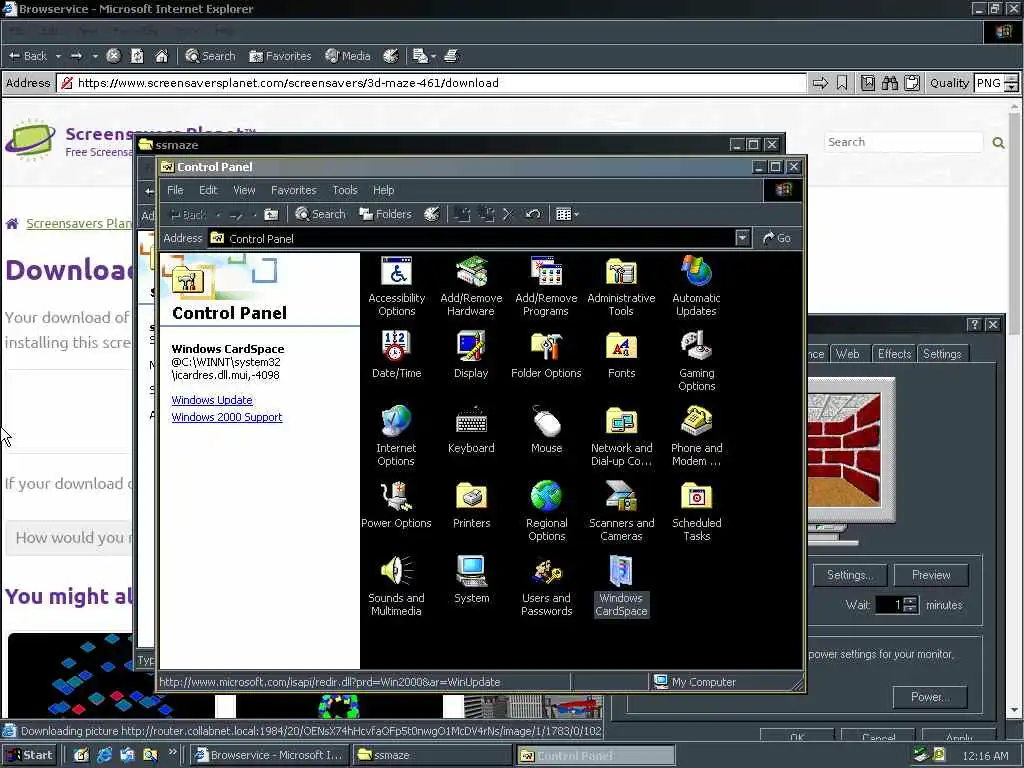Screen dimensions: 1024x768
Task: Click the screen saver Settings... button
Action: 850,575
